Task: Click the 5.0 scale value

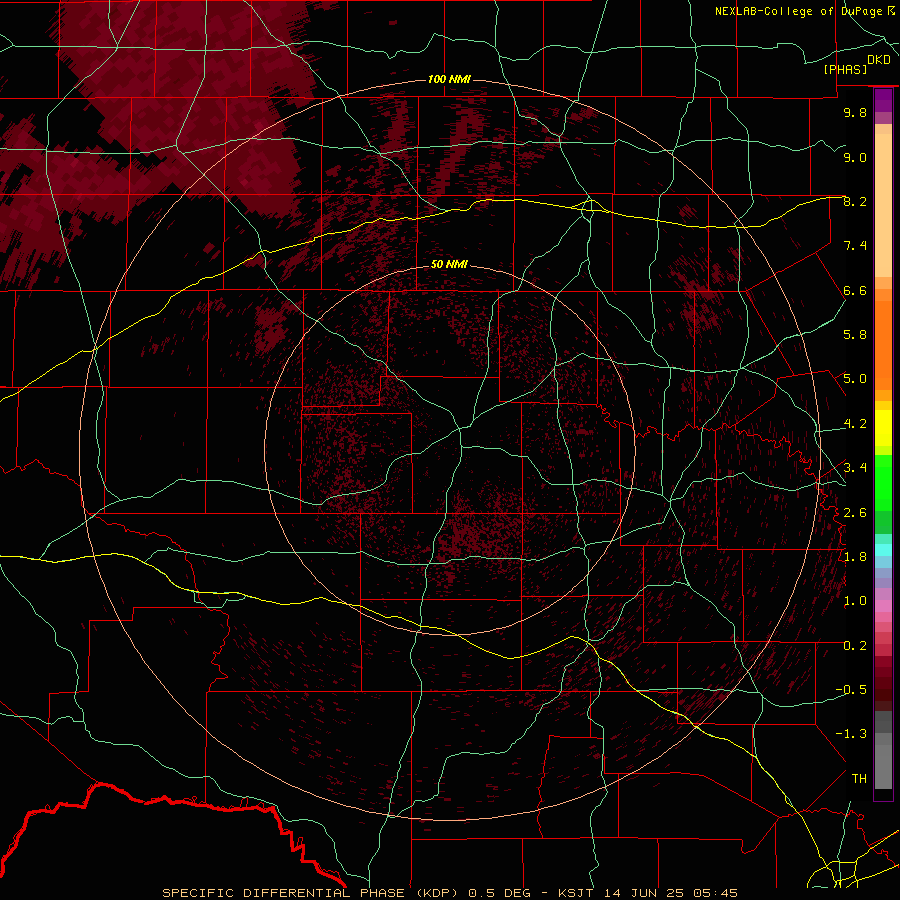Action: click(855, 379)
